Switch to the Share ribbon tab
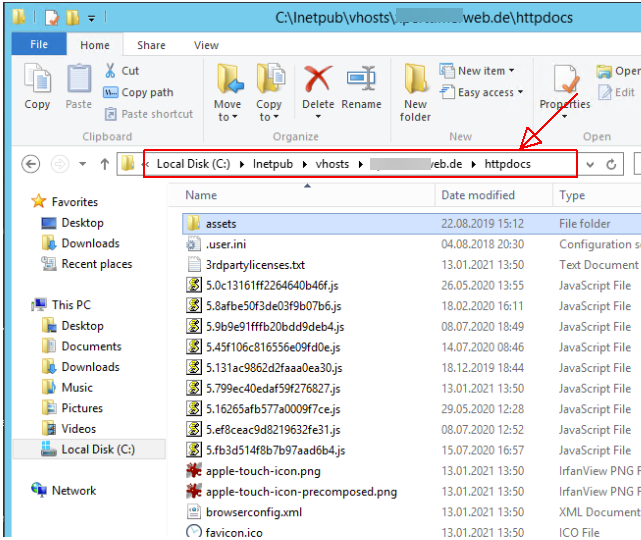641x540 pixels. tap(152, 45)
